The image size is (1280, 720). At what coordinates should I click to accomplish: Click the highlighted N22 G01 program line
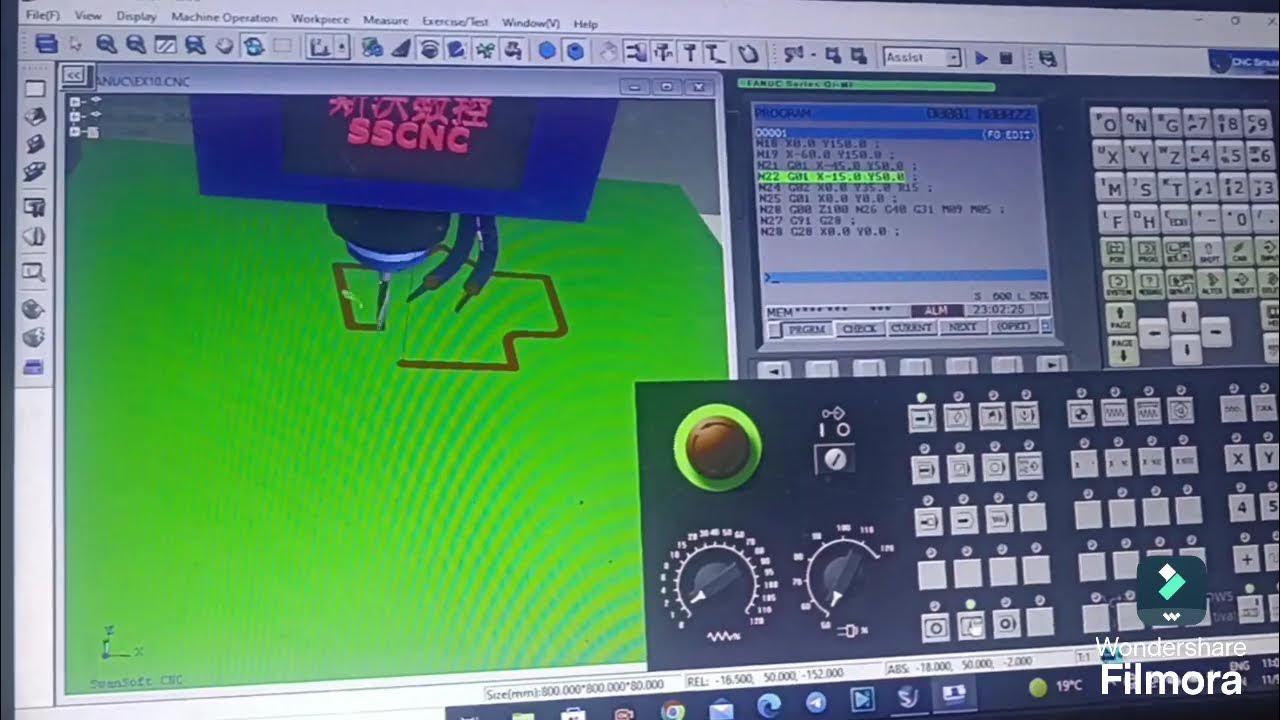pos(831,177)
